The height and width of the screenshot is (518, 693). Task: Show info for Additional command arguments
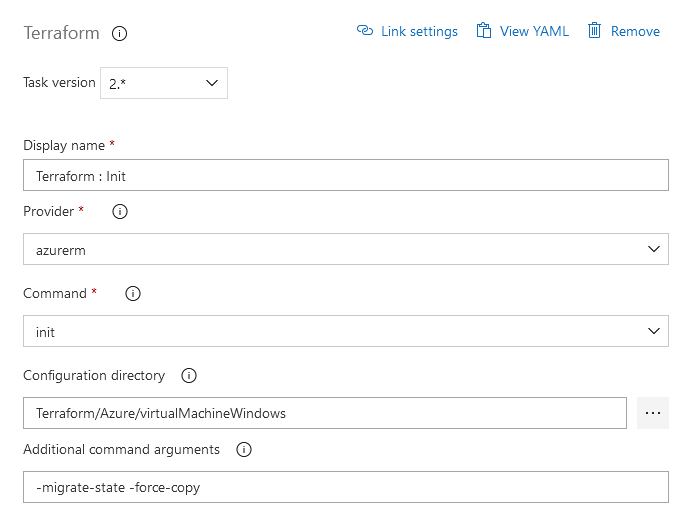point(244,449)
